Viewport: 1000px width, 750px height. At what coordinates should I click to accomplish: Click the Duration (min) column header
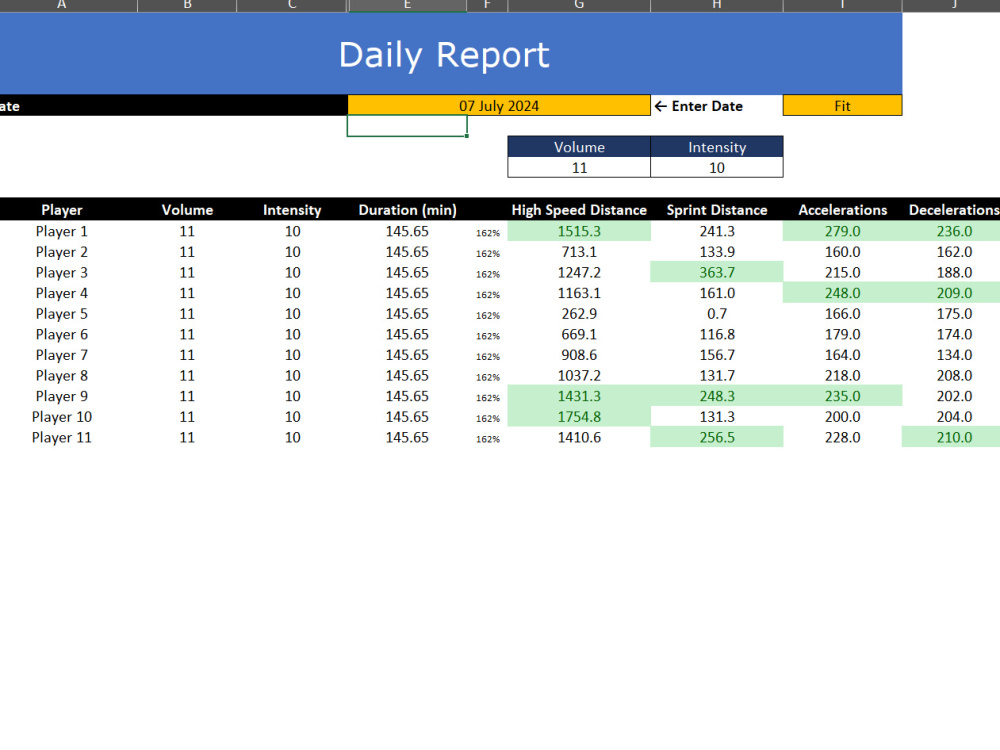tap(407, 210)
